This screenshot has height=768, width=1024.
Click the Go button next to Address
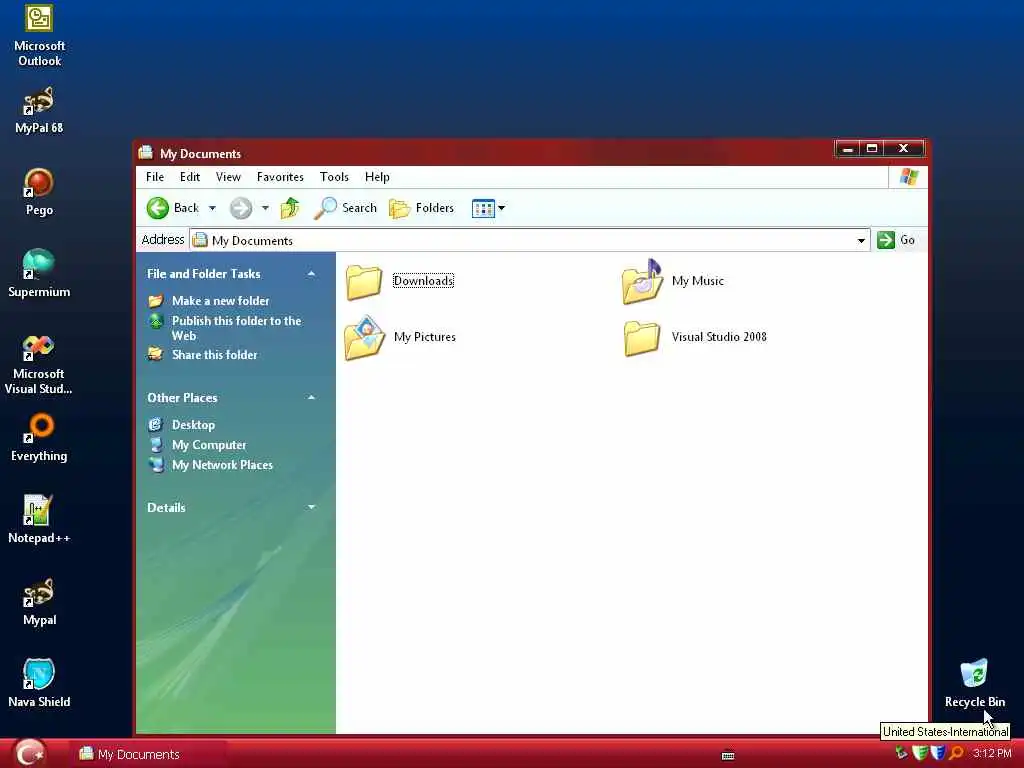[897, 240]
